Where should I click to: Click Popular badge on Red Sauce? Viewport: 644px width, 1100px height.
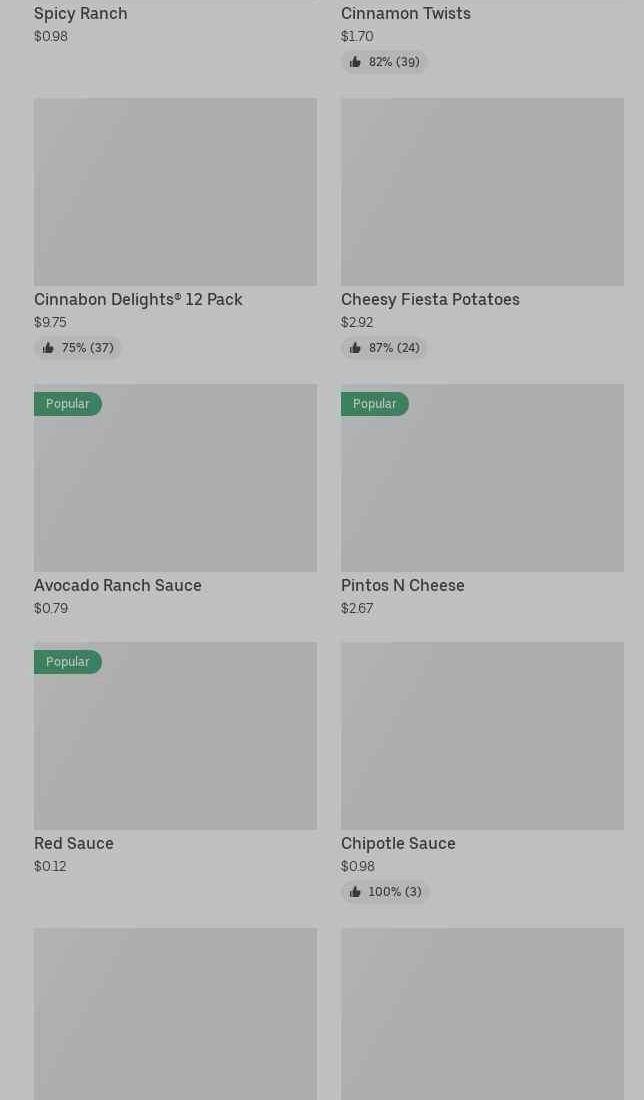point(68,662)
